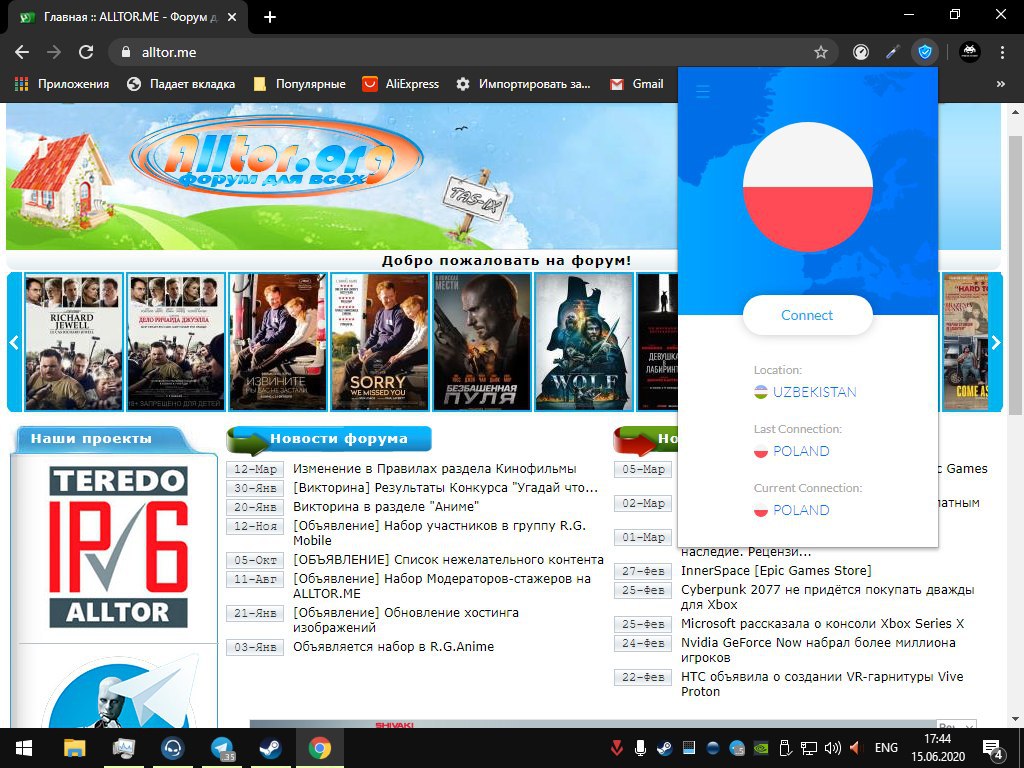Viewport: 1024px width, 768px height.
Task: Open Обновление хостинга изображений announcement
Action: tap(406, 620)
